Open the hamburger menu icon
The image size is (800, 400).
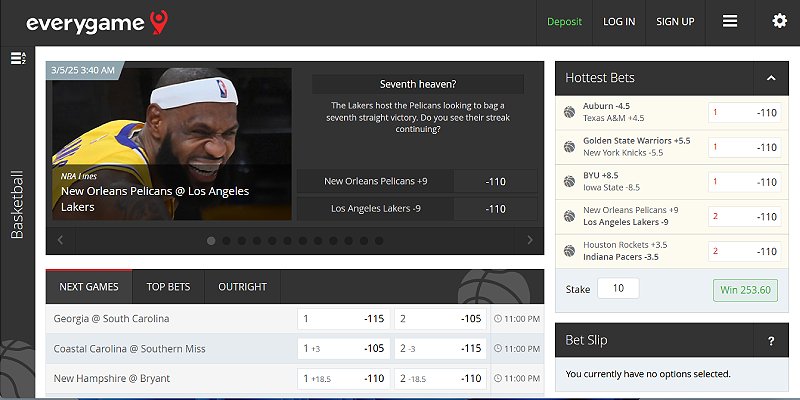[730, 21]
